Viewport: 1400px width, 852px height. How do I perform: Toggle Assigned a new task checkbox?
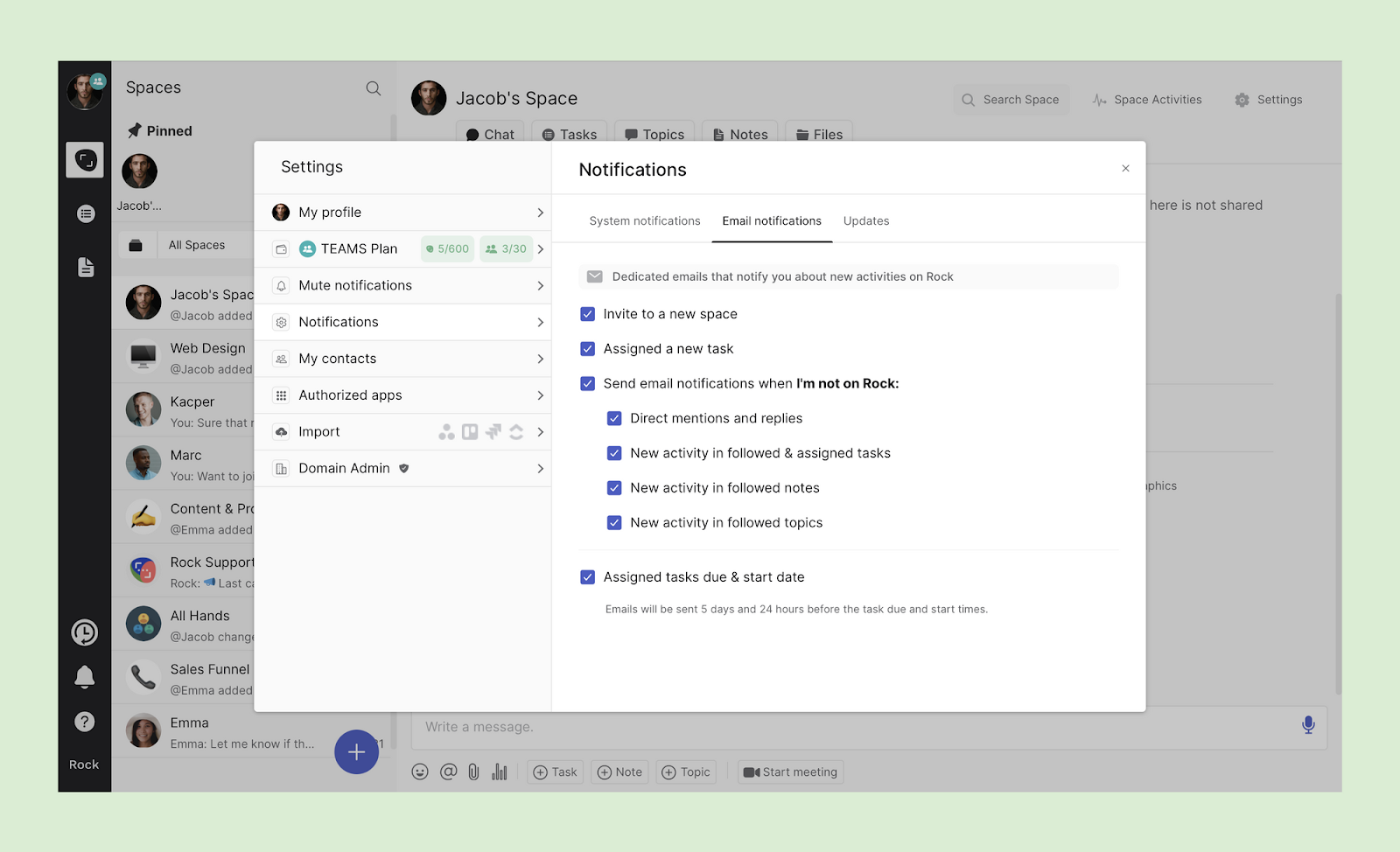[588, 349]
